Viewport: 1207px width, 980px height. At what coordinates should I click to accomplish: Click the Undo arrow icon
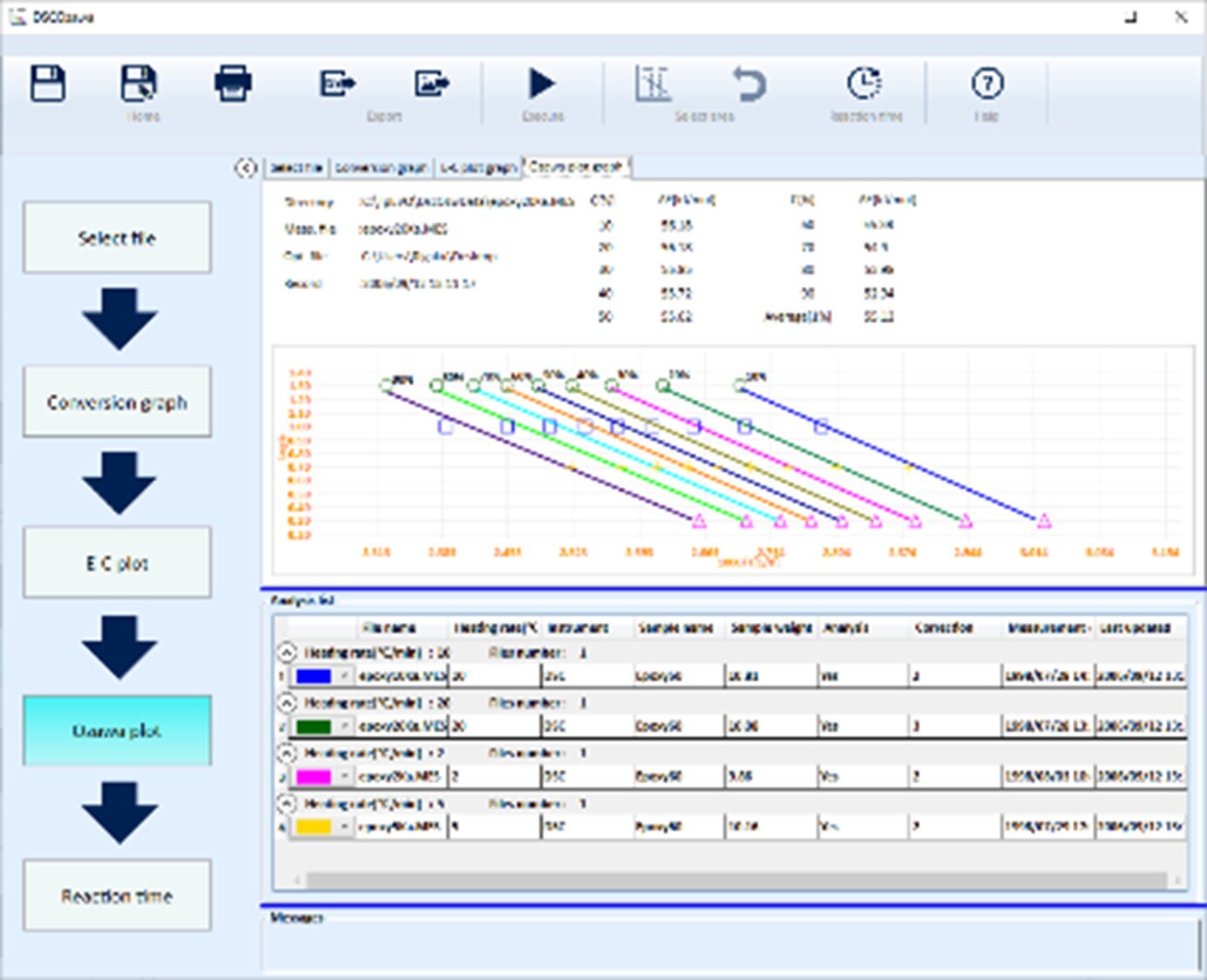click(749, 84)
